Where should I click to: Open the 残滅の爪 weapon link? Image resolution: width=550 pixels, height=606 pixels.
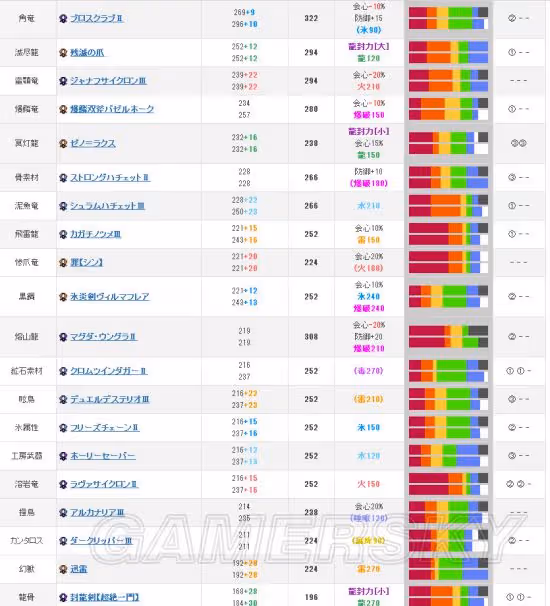[87, 53]
